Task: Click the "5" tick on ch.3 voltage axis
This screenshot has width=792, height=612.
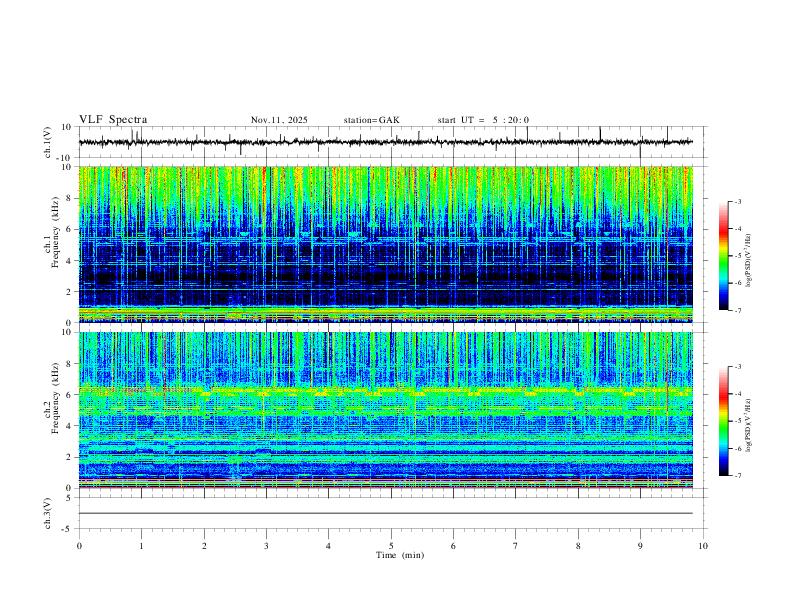Action: (x=70, y=497)
